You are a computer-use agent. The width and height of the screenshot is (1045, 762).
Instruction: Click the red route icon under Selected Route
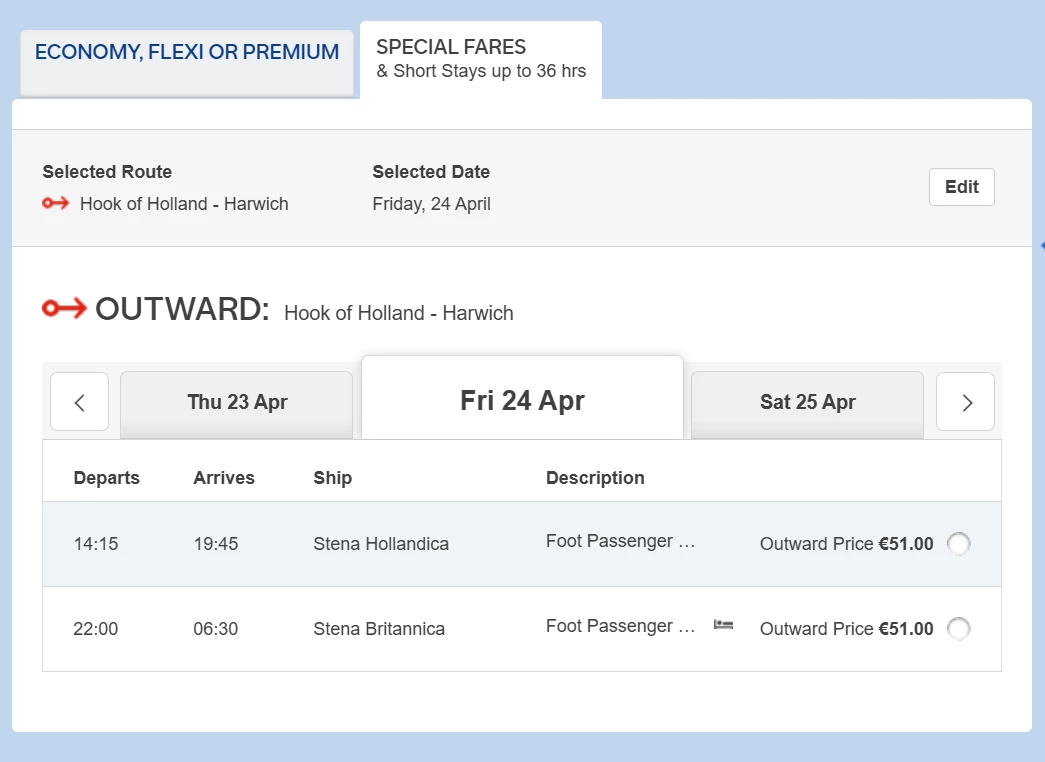(x=55, y=204)
